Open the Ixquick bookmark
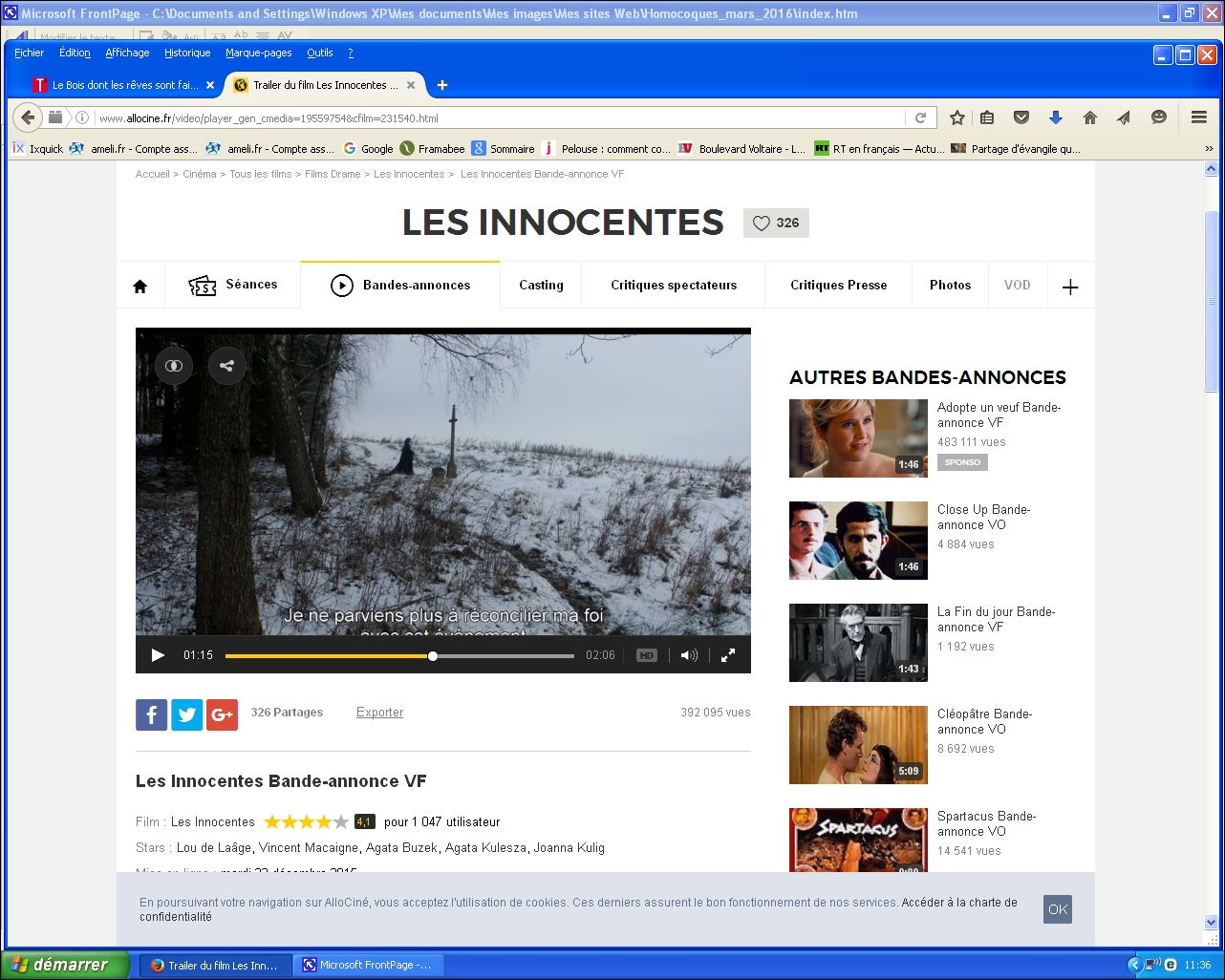Screen dimensions: 1225x980 [x=37, y=148]
